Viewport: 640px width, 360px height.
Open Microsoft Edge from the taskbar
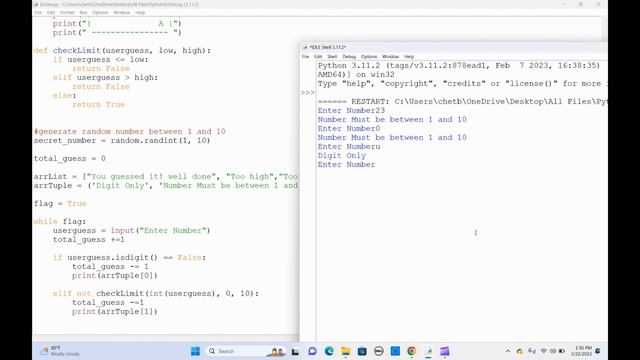(x=329, y=351)
